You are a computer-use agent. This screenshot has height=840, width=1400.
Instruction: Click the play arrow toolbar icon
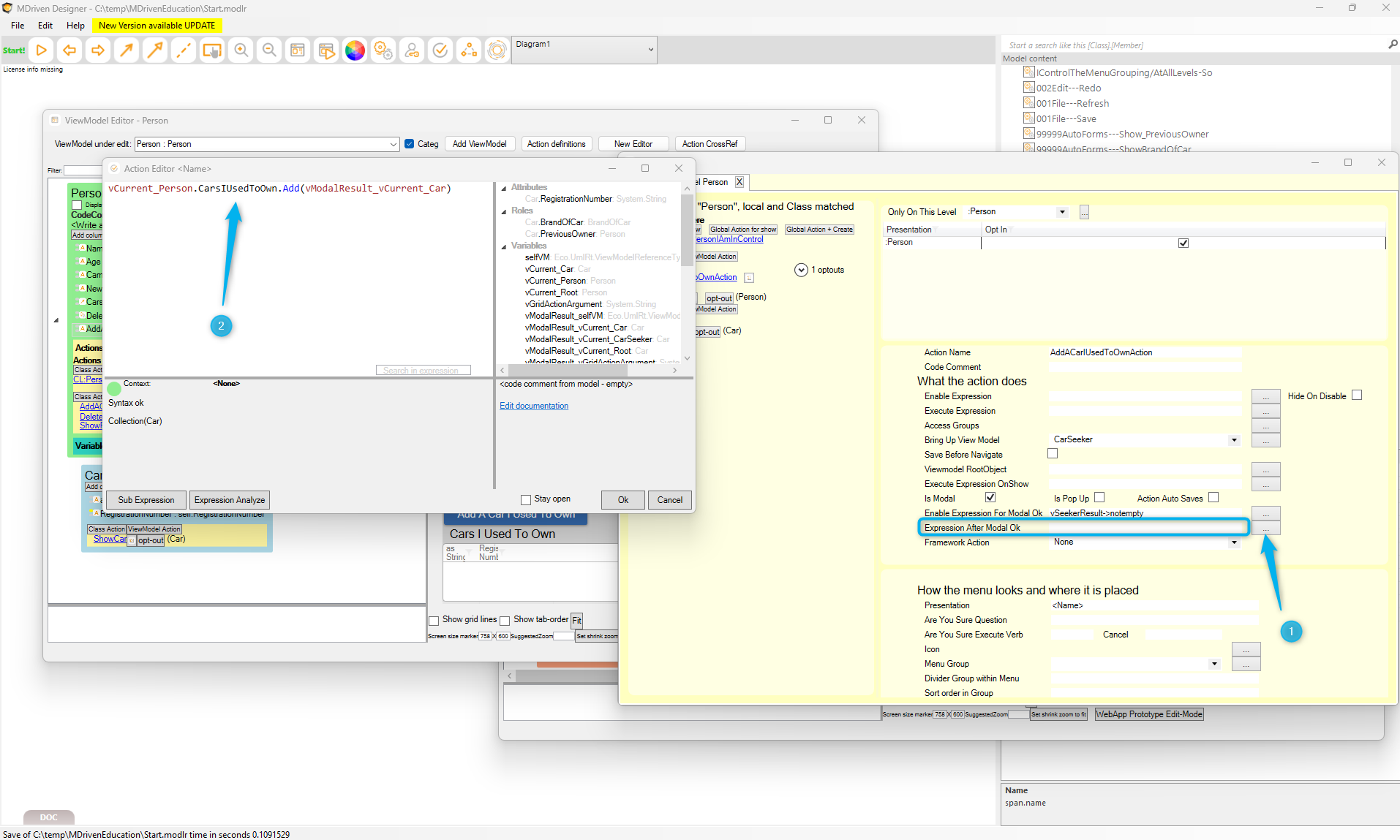(x=42, y=50)
